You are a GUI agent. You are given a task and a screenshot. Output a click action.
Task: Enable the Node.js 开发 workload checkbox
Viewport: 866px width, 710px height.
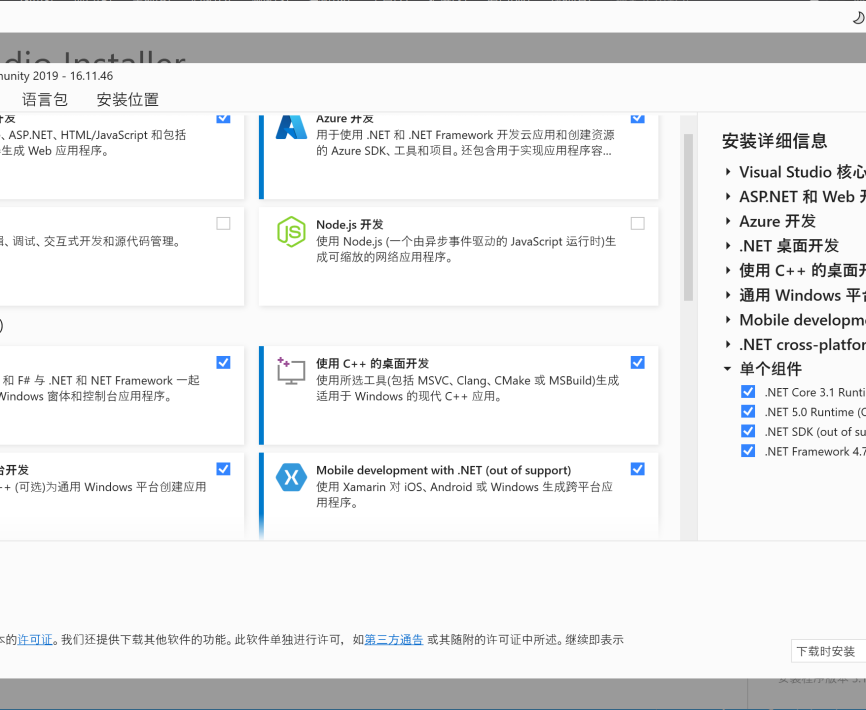tap(637, 224)
